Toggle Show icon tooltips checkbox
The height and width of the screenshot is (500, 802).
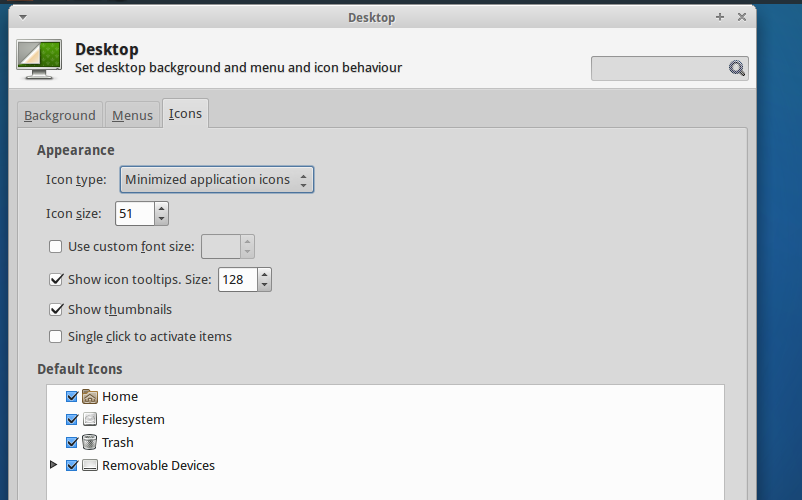coord(56,279)
